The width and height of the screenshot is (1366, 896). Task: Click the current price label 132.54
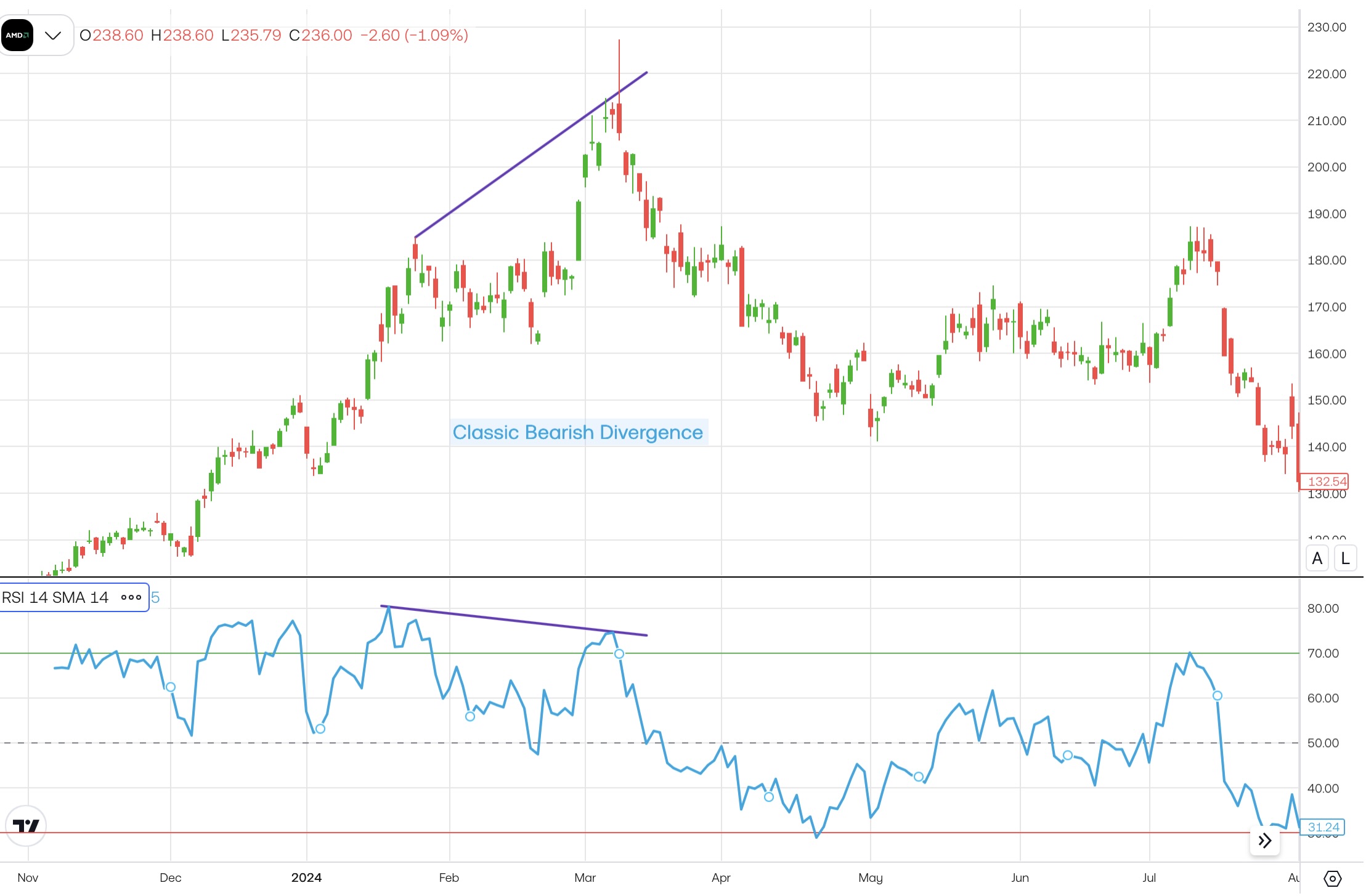1327,482
